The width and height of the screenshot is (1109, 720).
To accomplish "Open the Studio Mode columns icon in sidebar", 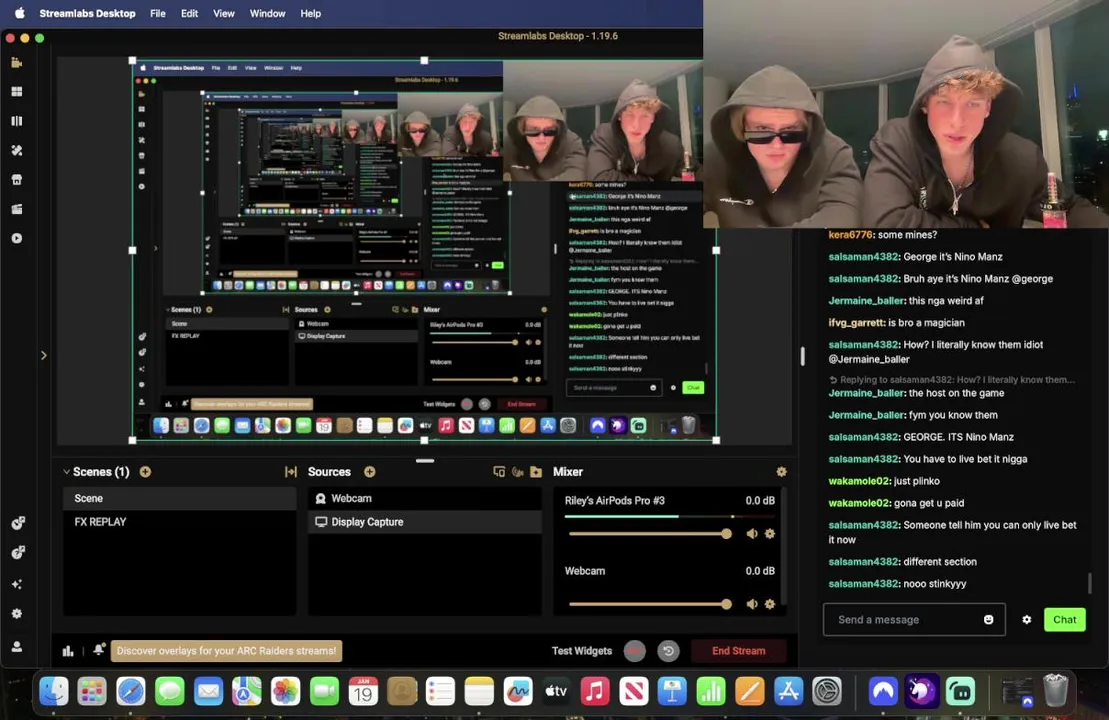I will [x=16, y=121].
